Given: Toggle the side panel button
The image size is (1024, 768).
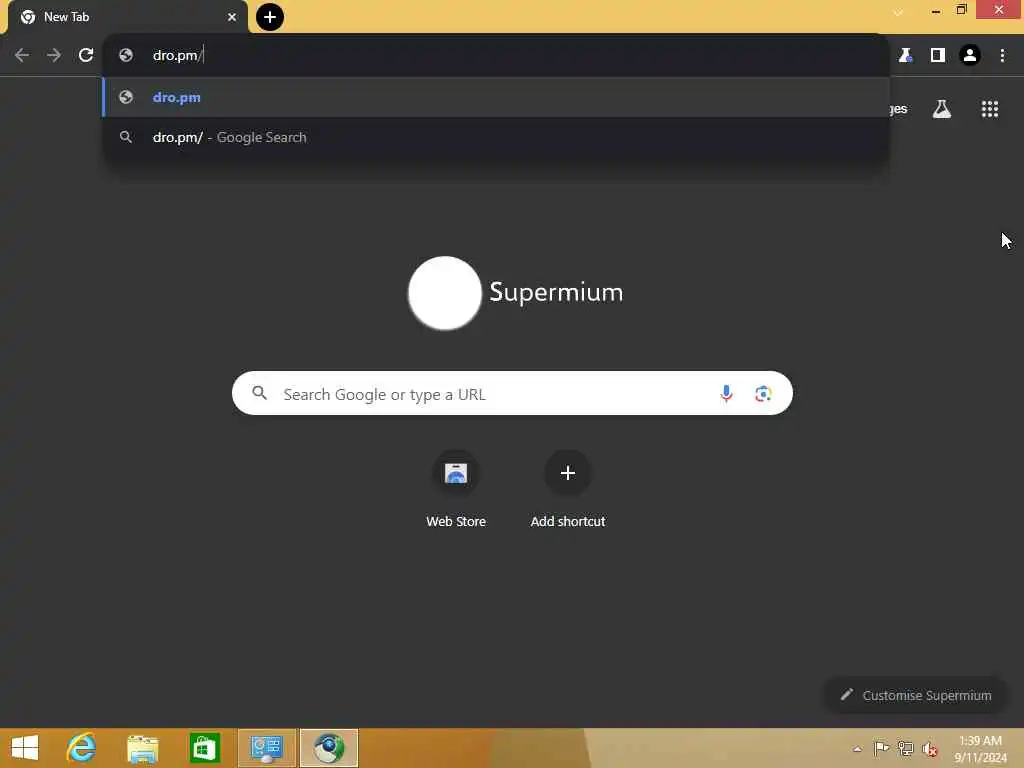Looking at the screenshot, I should (938, 56).
